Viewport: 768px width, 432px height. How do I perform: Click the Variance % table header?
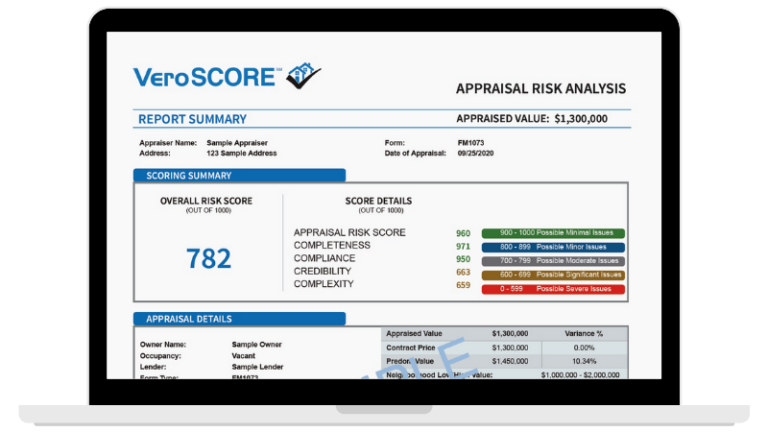tap(583, 334)
